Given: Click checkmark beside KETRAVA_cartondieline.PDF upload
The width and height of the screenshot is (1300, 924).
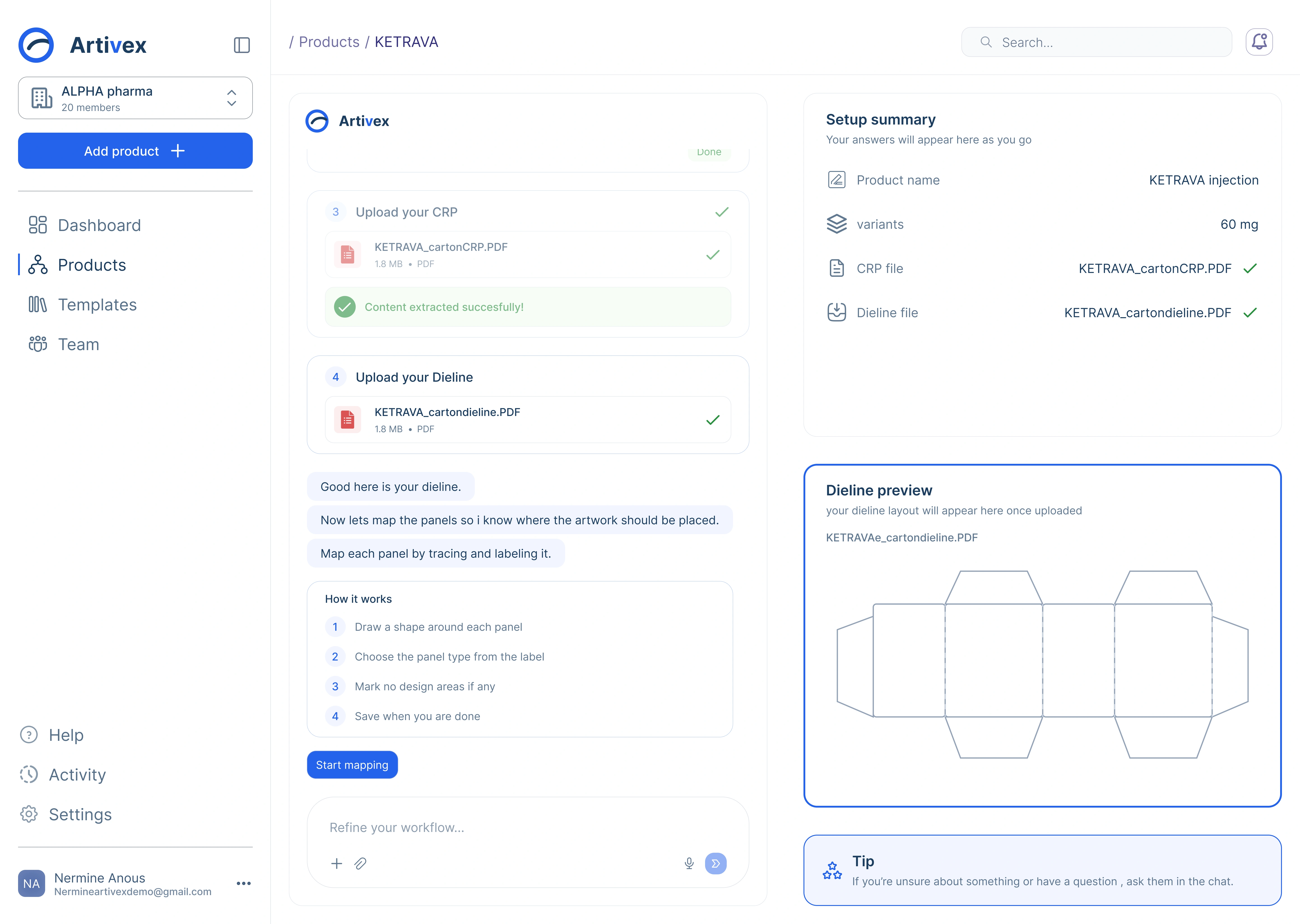Looking at the screenshot, I should click(713, 420).
